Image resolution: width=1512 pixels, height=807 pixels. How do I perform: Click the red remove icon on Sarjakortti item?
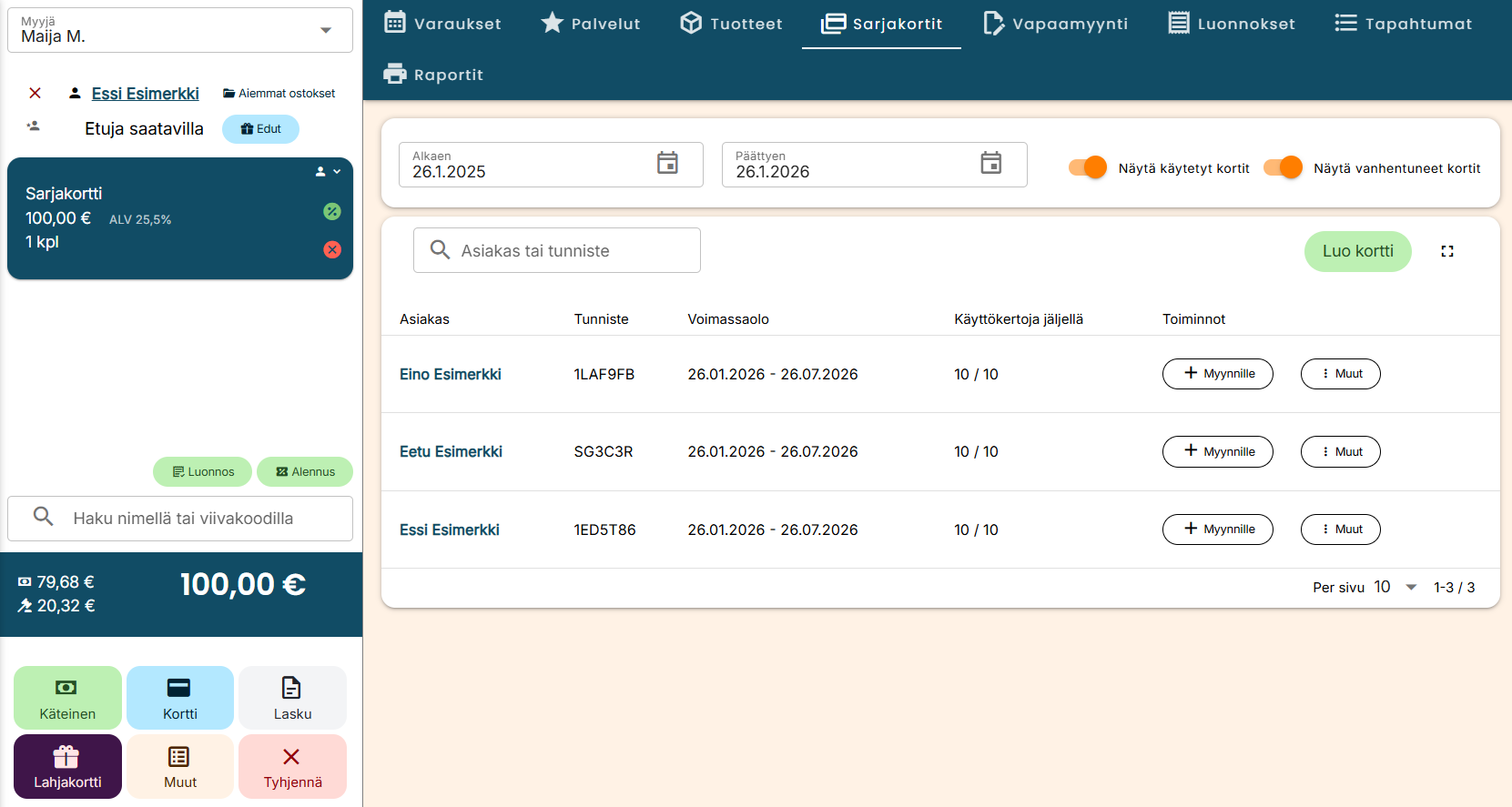pos(332,249)
